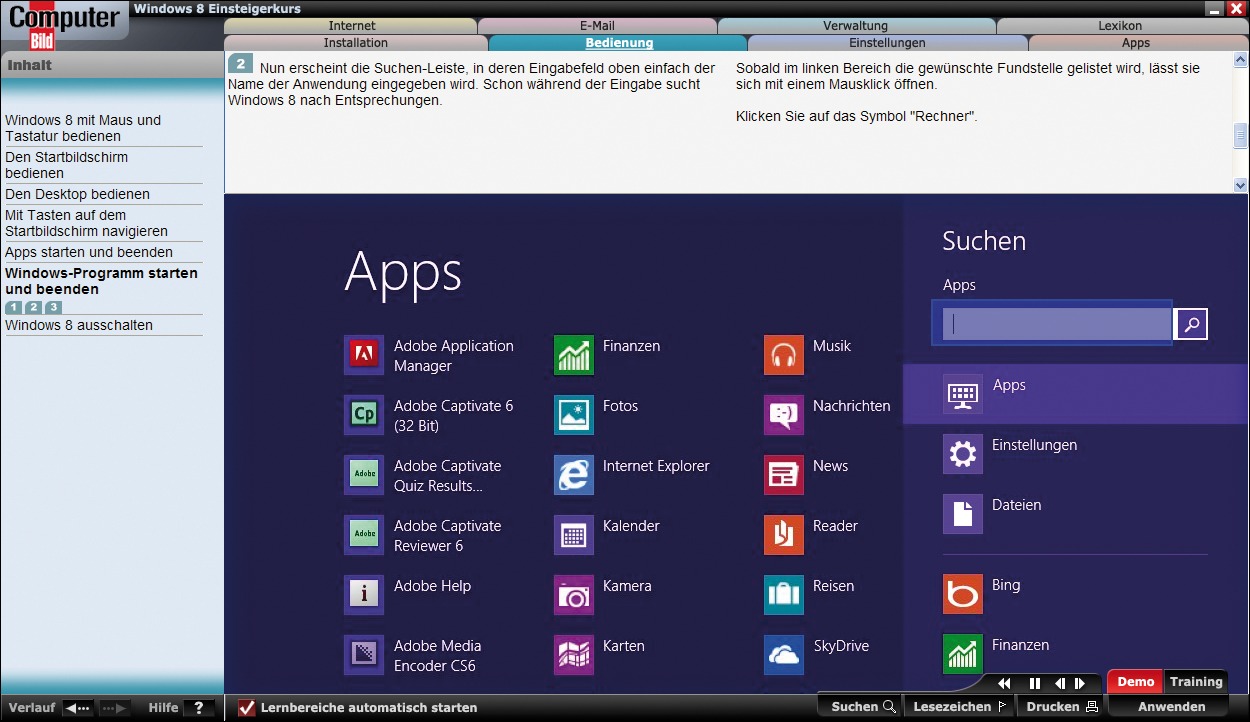
Task: Toggle Lernbereiche automatisch starten checkbox
Action: tap(247, 708)
